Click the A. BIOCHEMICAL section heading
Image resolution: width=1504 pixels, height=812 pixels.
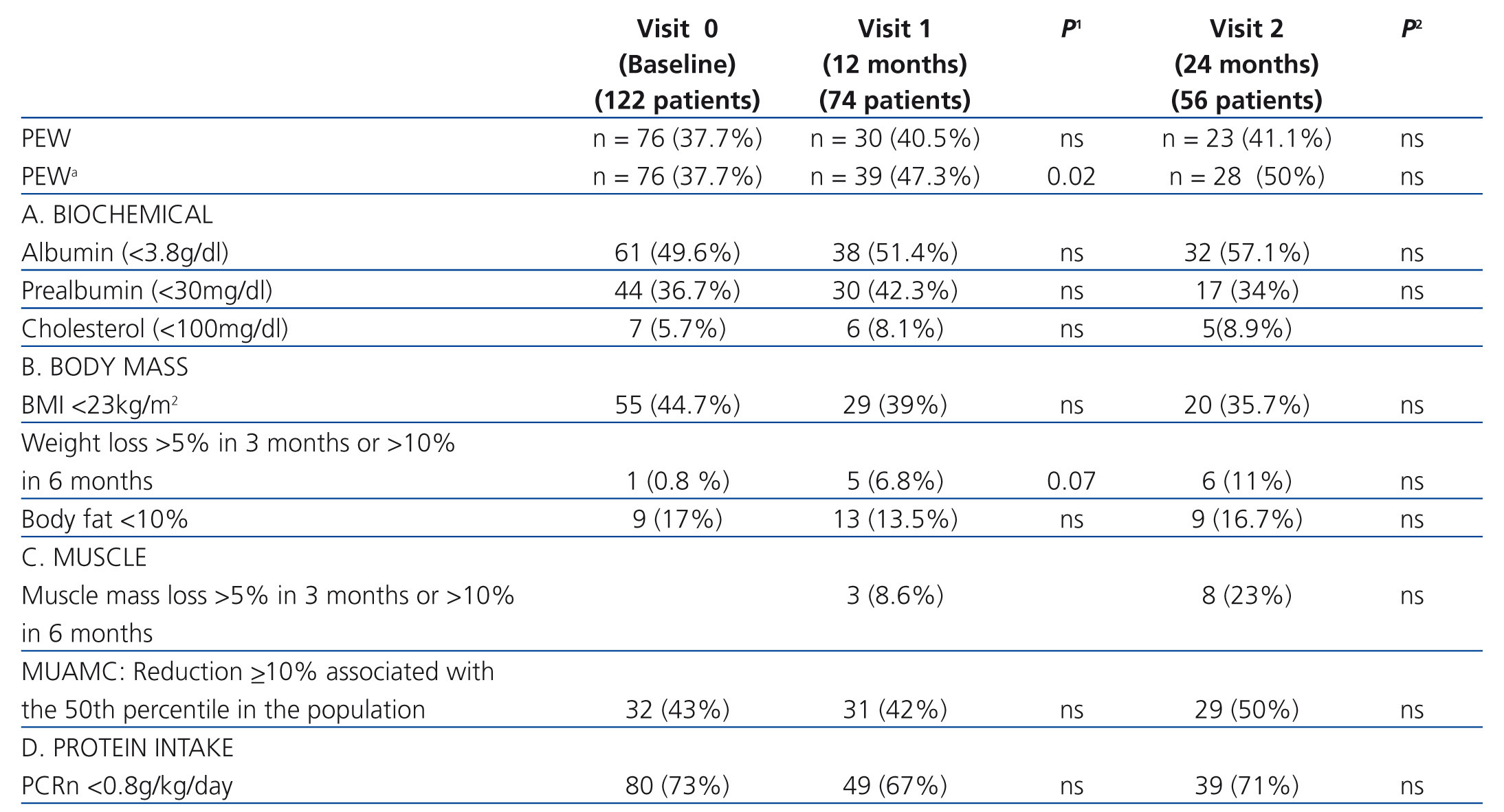click(117, 215)
